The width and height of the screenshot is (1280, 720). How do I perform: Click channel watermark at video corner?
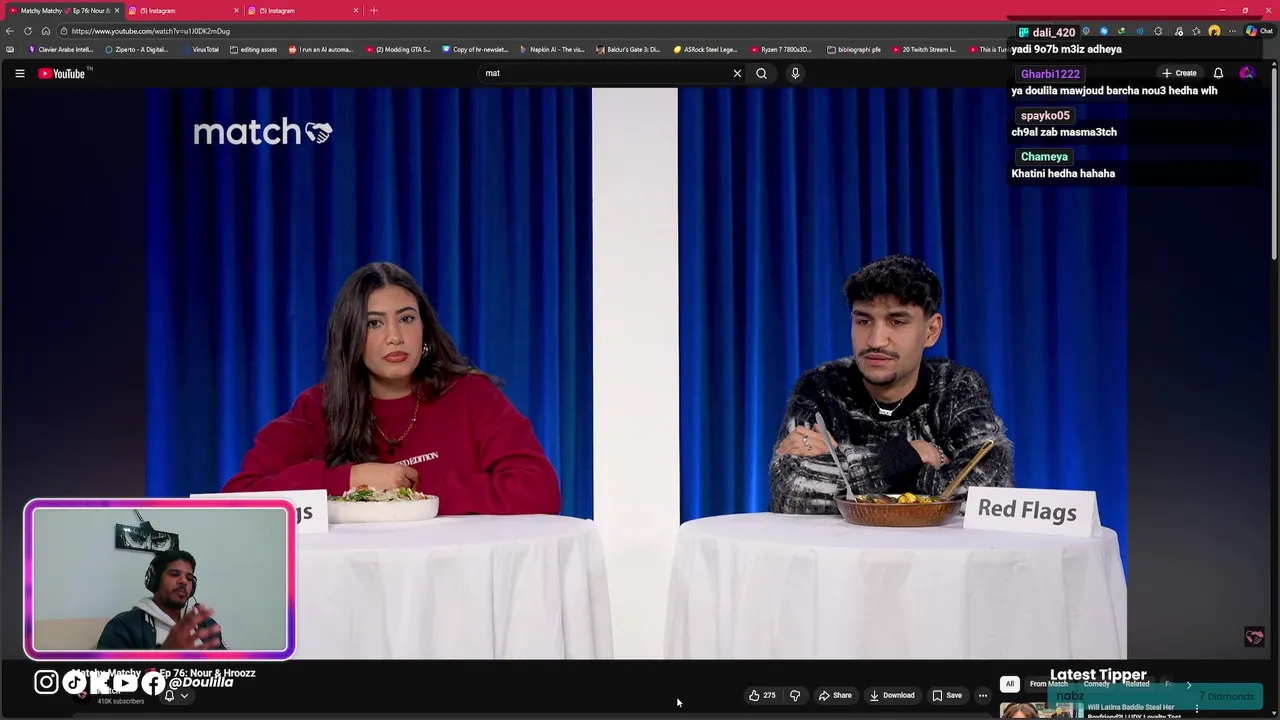click(1254, 637)
